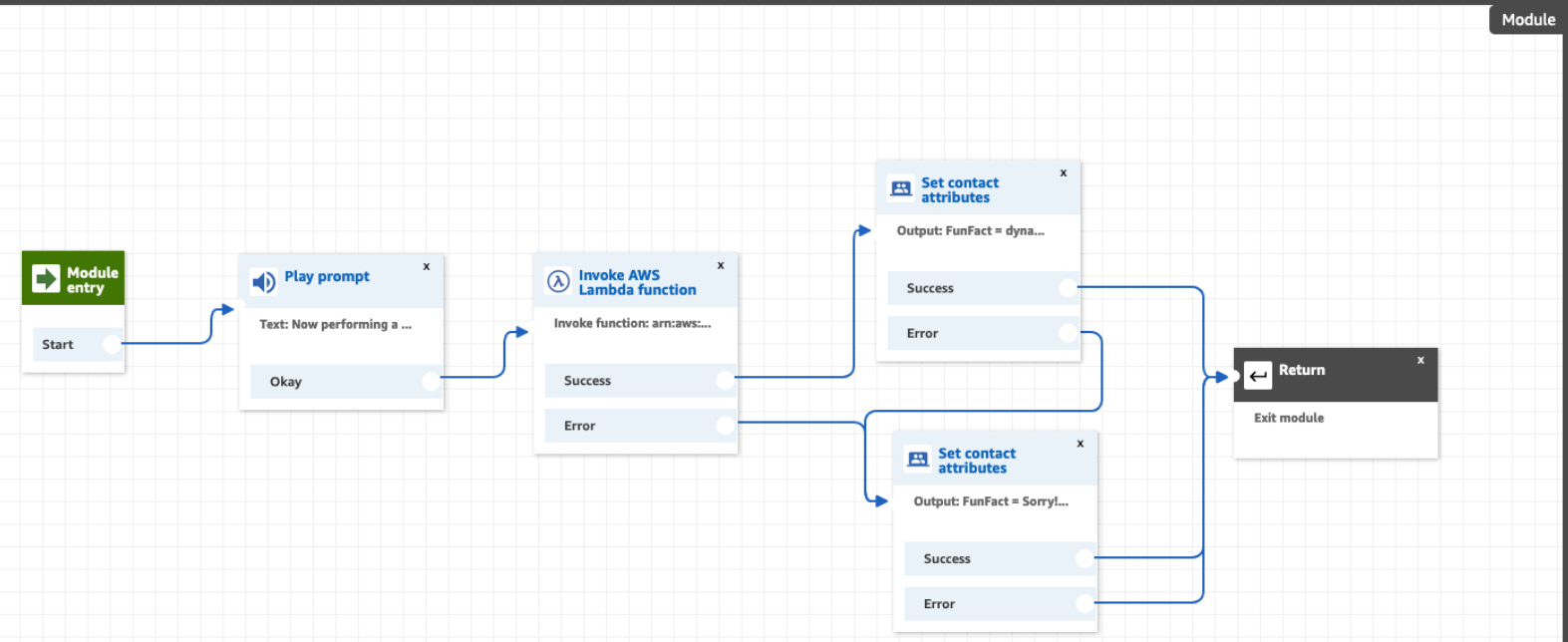Open Invoke AWS Lambda function title link
This screenshot has height=642, width=1568.
coord(637,282)
